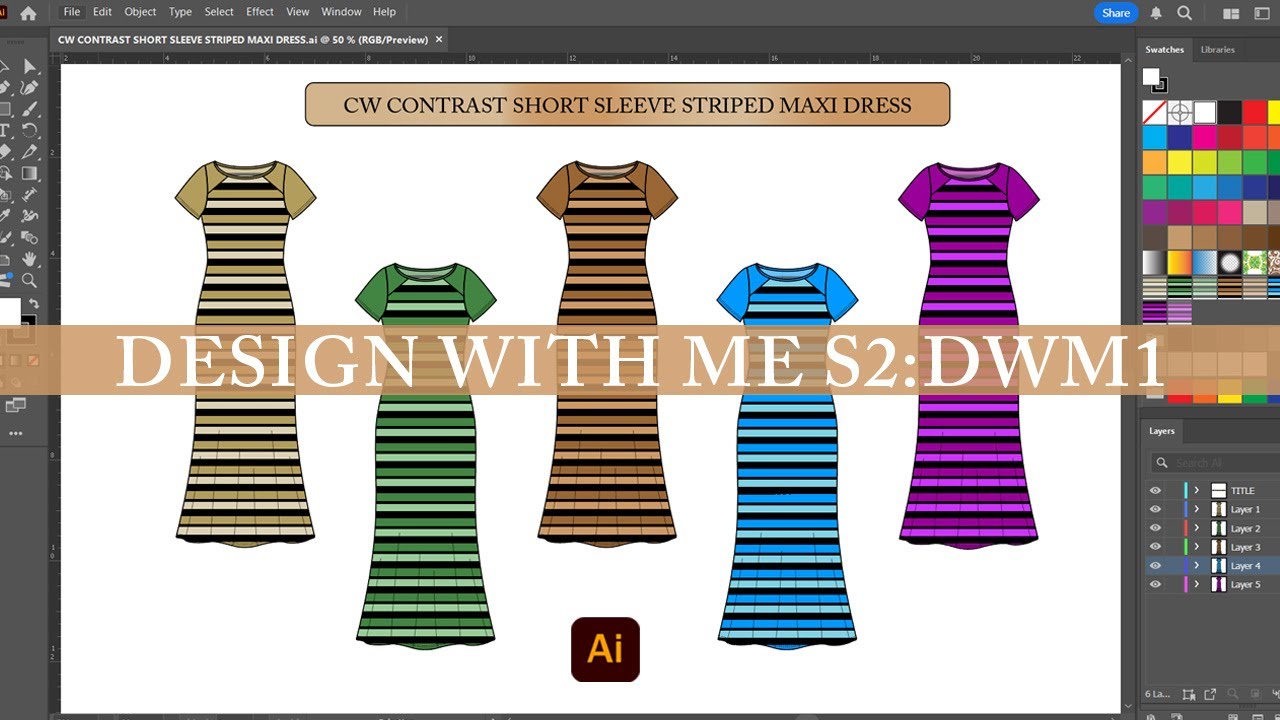
Task: Click the Swap Fill and Stroke arrow
Action: tap(33, 304)
